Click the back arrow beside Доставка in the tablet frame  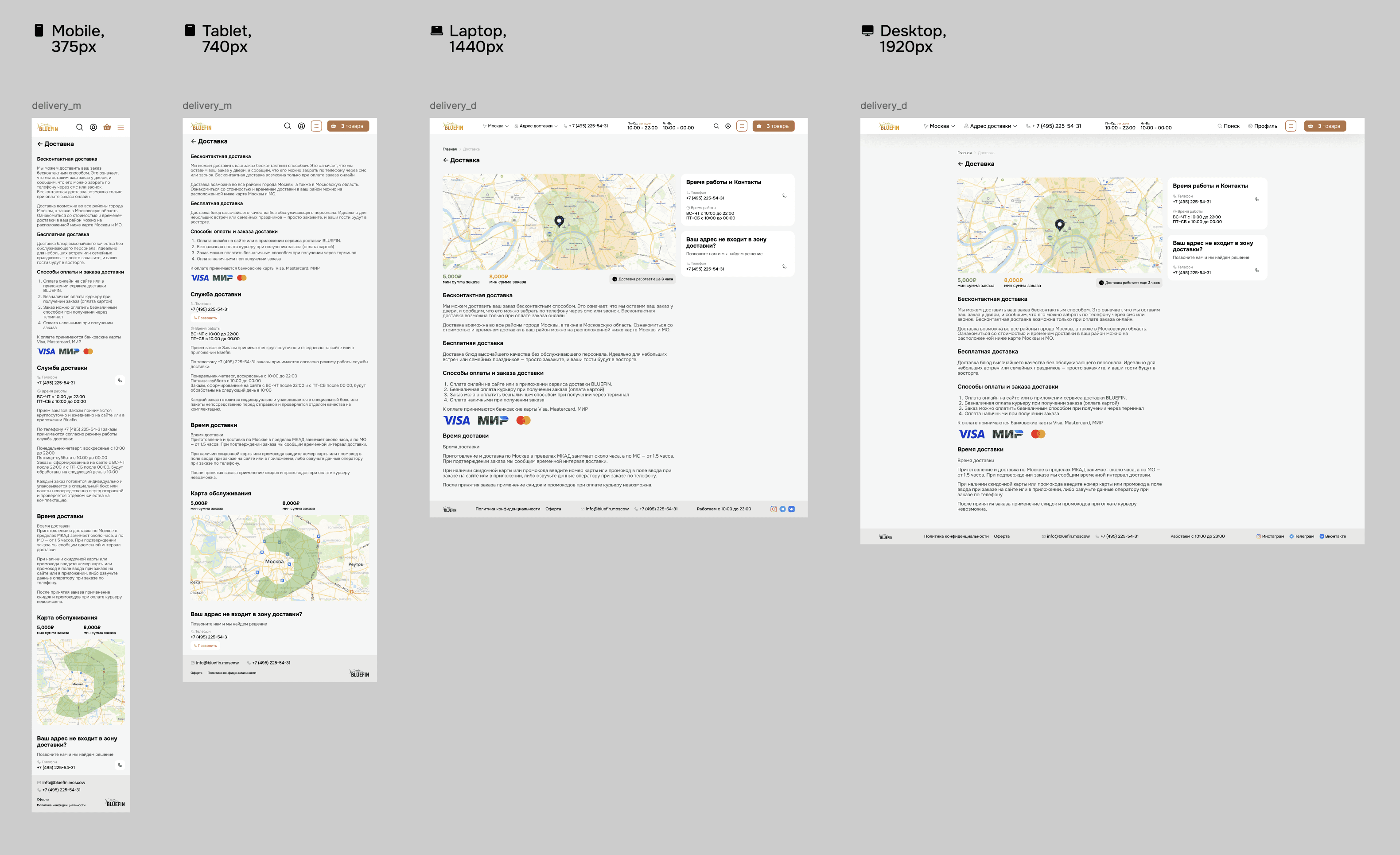(x=193, y=141)
